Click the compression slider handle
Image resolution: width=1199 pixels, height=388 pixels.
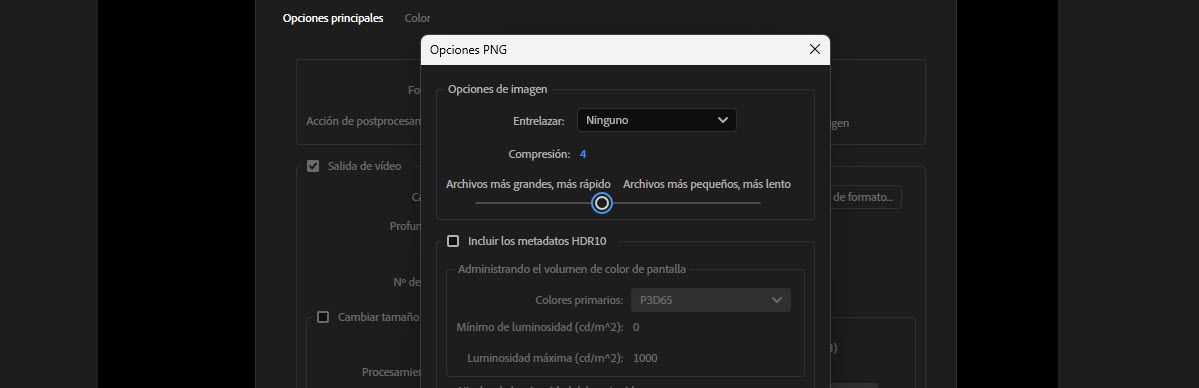point(602,203)
